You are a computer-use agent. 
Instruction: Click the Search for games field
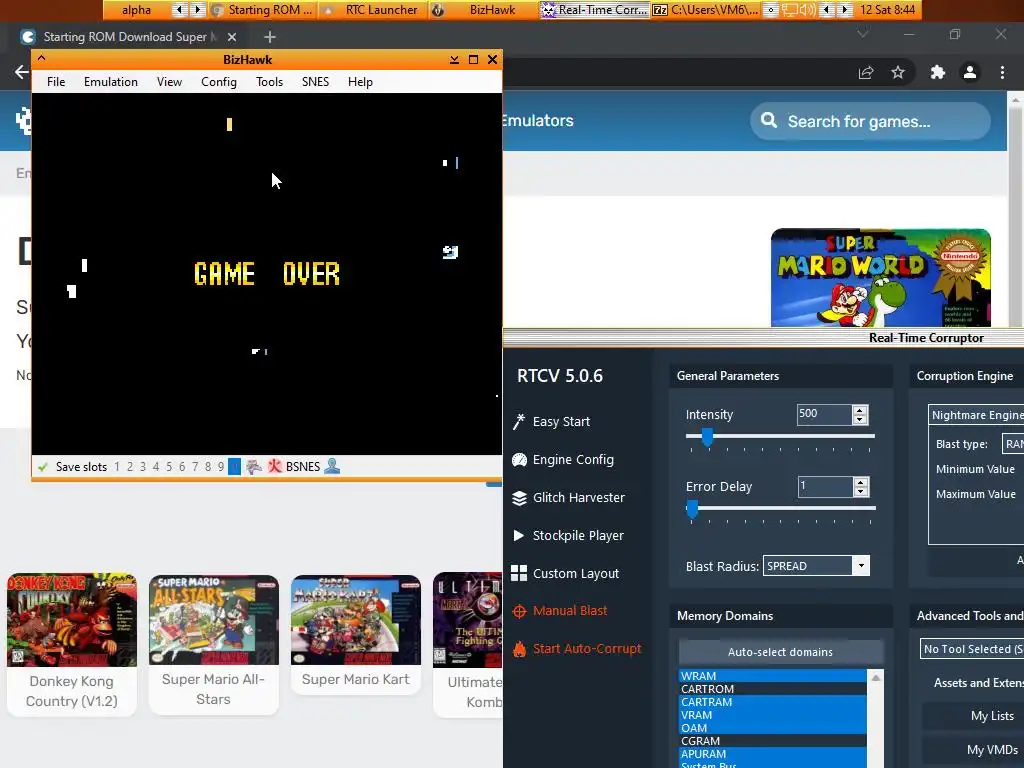point(870,121)
